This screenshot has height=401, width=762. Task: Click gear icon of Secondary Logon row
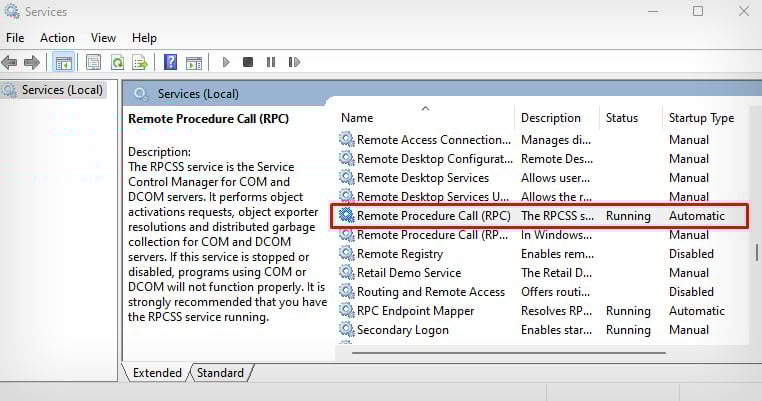[x=346, y=329]
